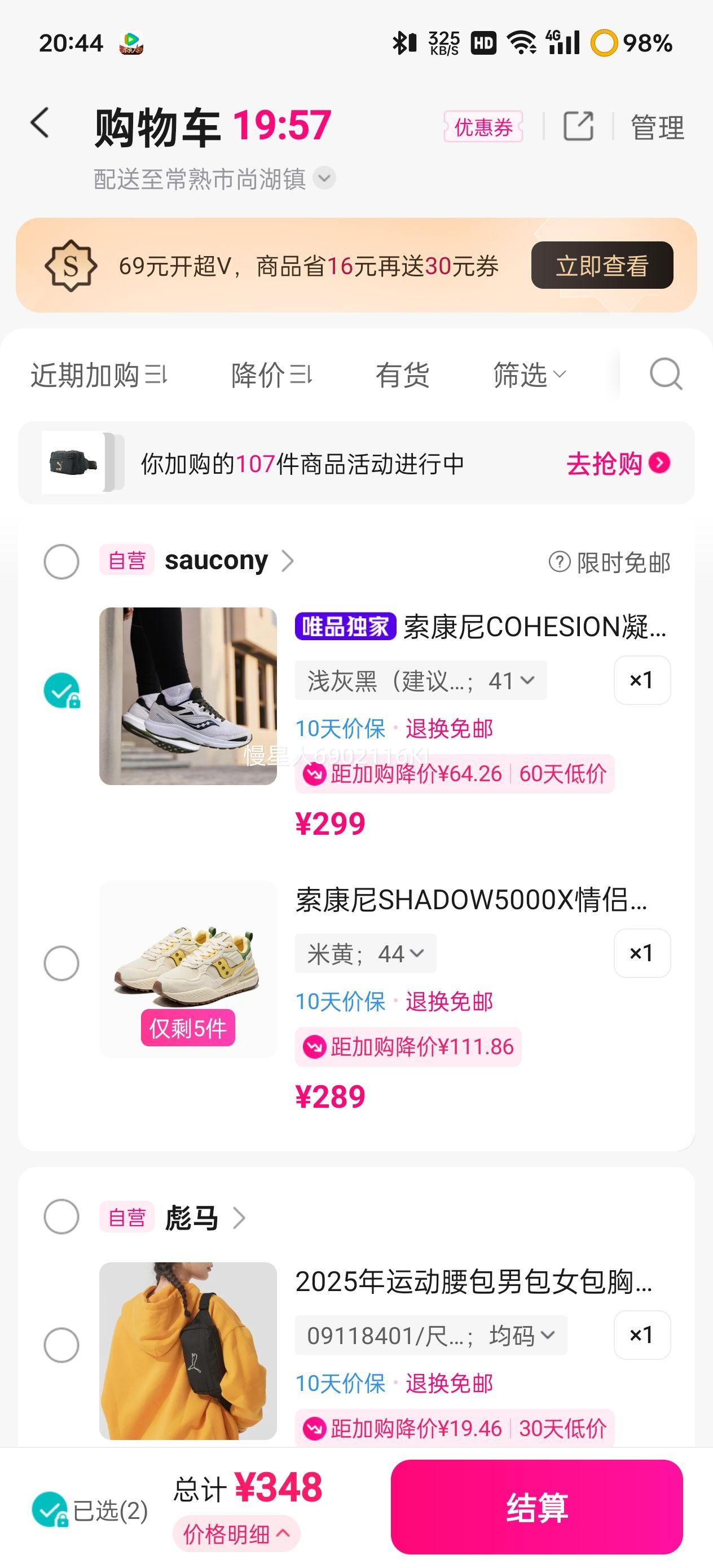Adjust quantity ×1 of PUMA waist bag
The width and height of the screenshot is (713, 1568).
642,1335
